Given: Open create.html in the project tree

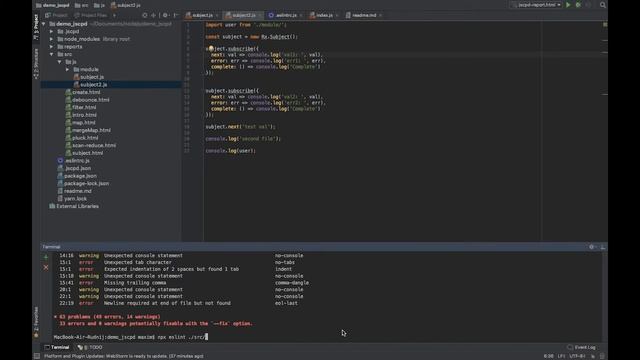Looking at the screenshot, I should pyautogui.click(x=82, y=92).
